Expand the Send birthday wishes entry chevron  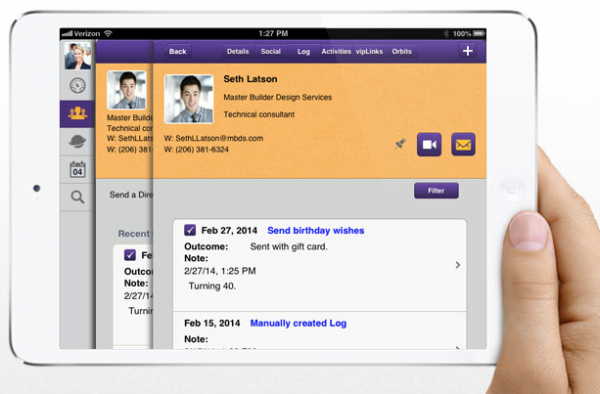click(458, 265)
